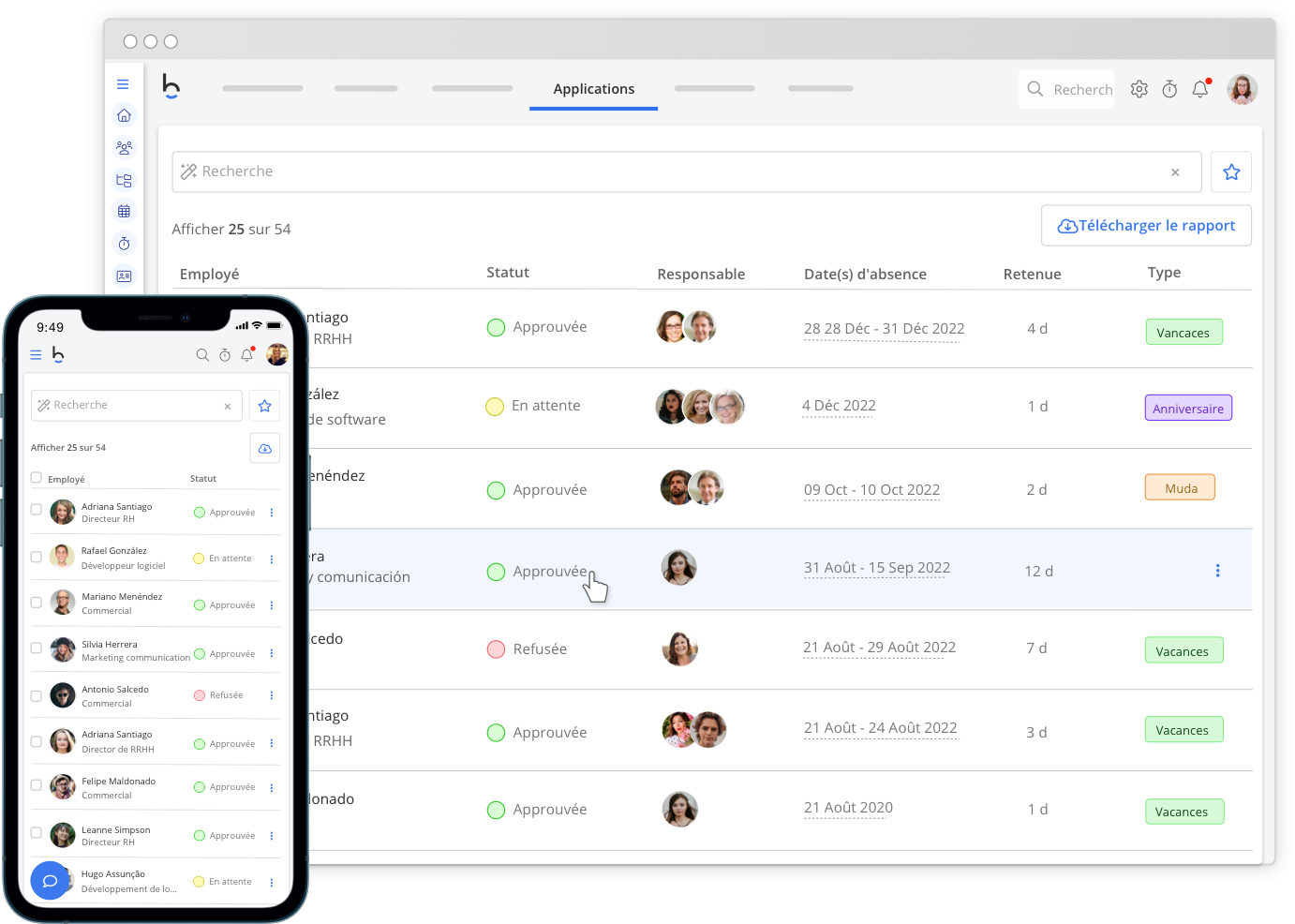Click the Télécharger le rapport button
The width and height of the screenshot is (1295, 924).
click(1146, 225)
